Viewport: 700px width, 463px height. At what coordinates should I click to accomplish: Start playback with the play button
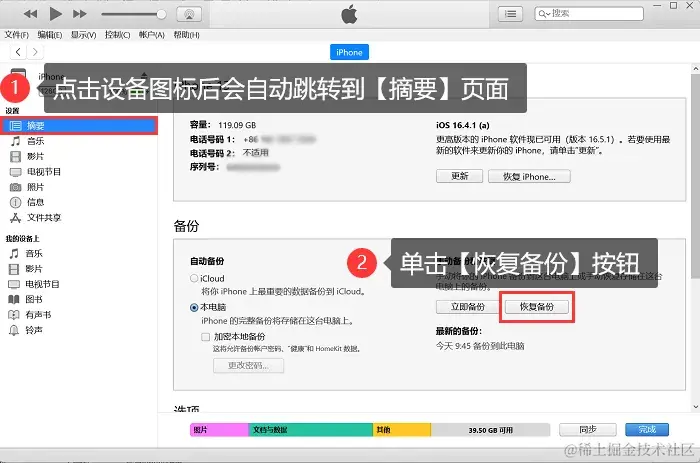click(55, 14)
